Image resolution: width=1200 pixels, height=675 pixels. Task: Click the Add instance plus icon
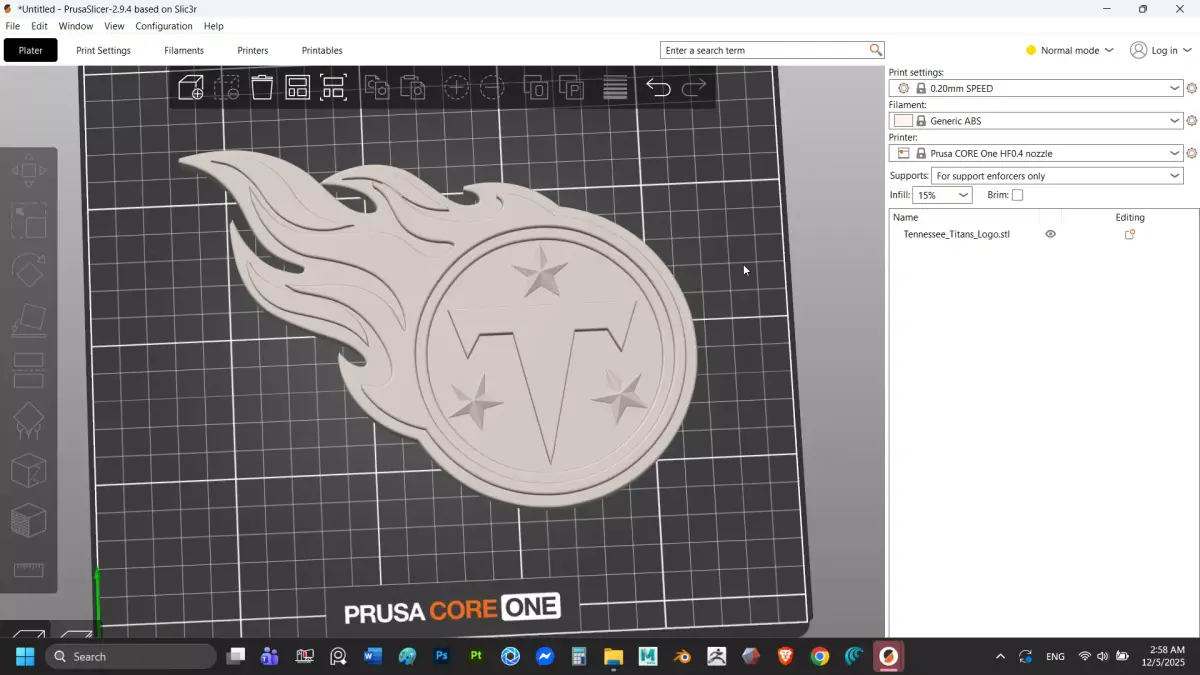456,88
